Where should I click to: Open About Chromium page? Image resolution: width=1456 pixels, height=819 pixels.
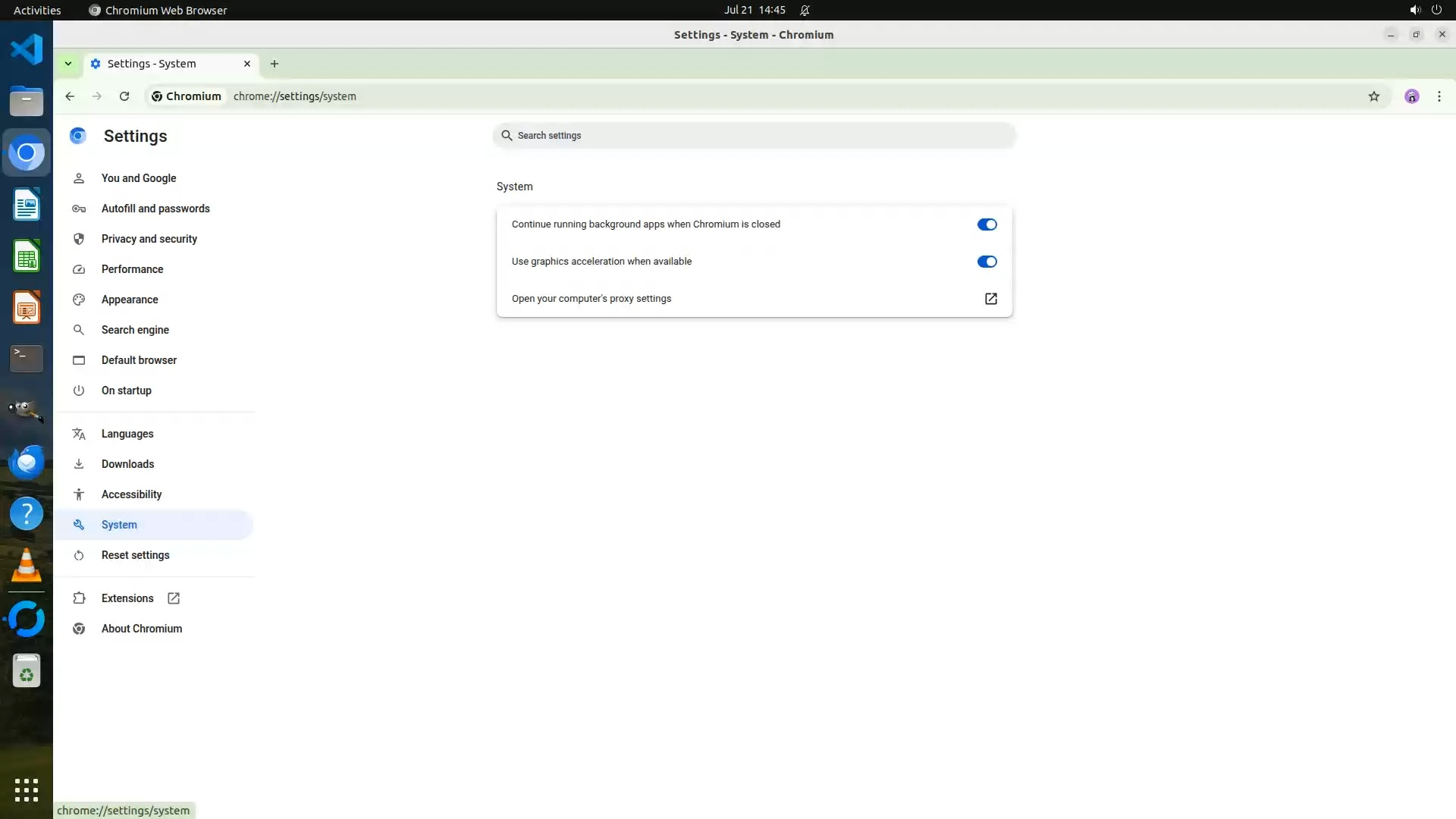141,629
